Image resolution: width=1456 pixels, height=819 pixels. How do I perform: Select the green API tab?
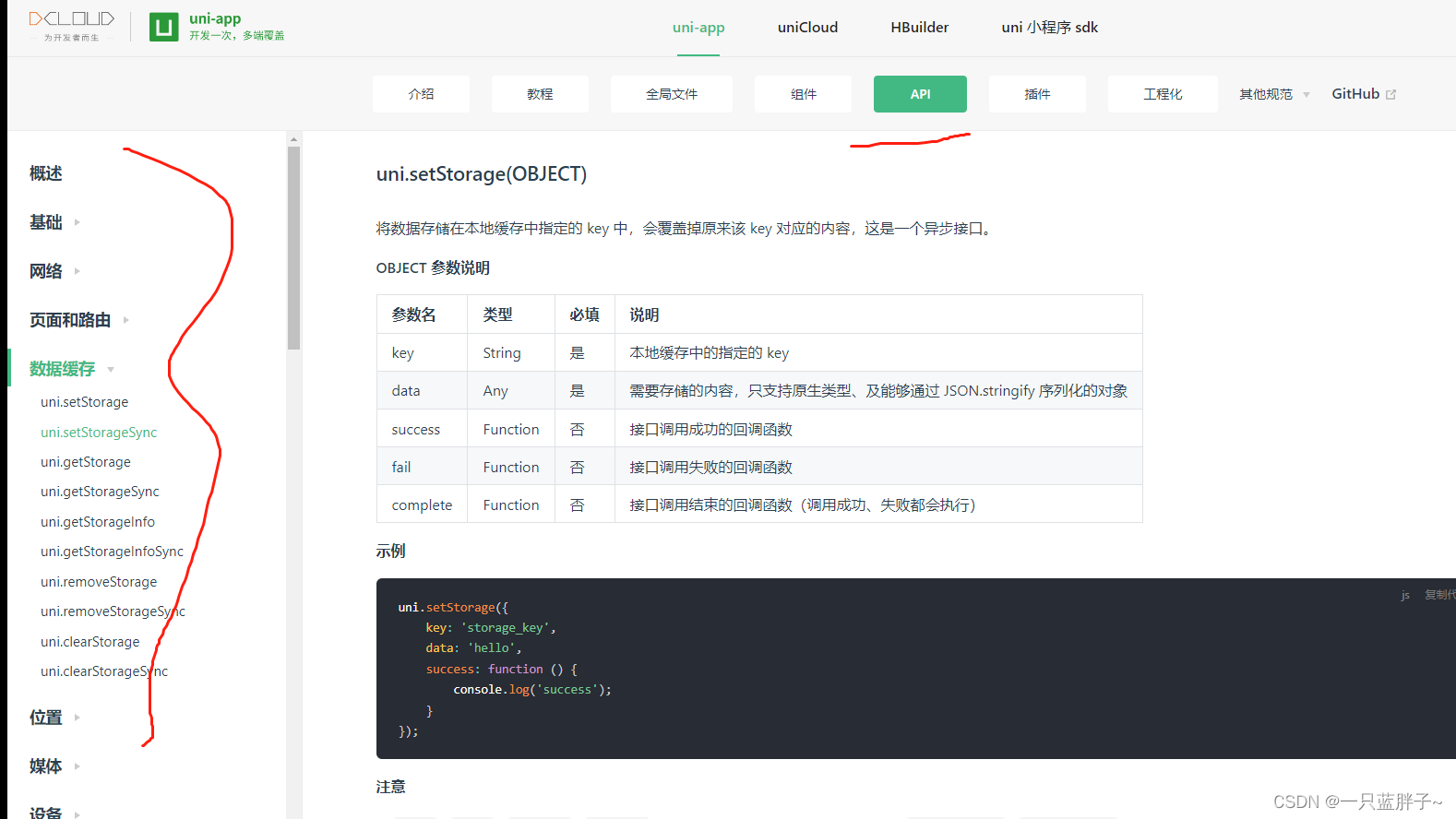tap(920, 94)
